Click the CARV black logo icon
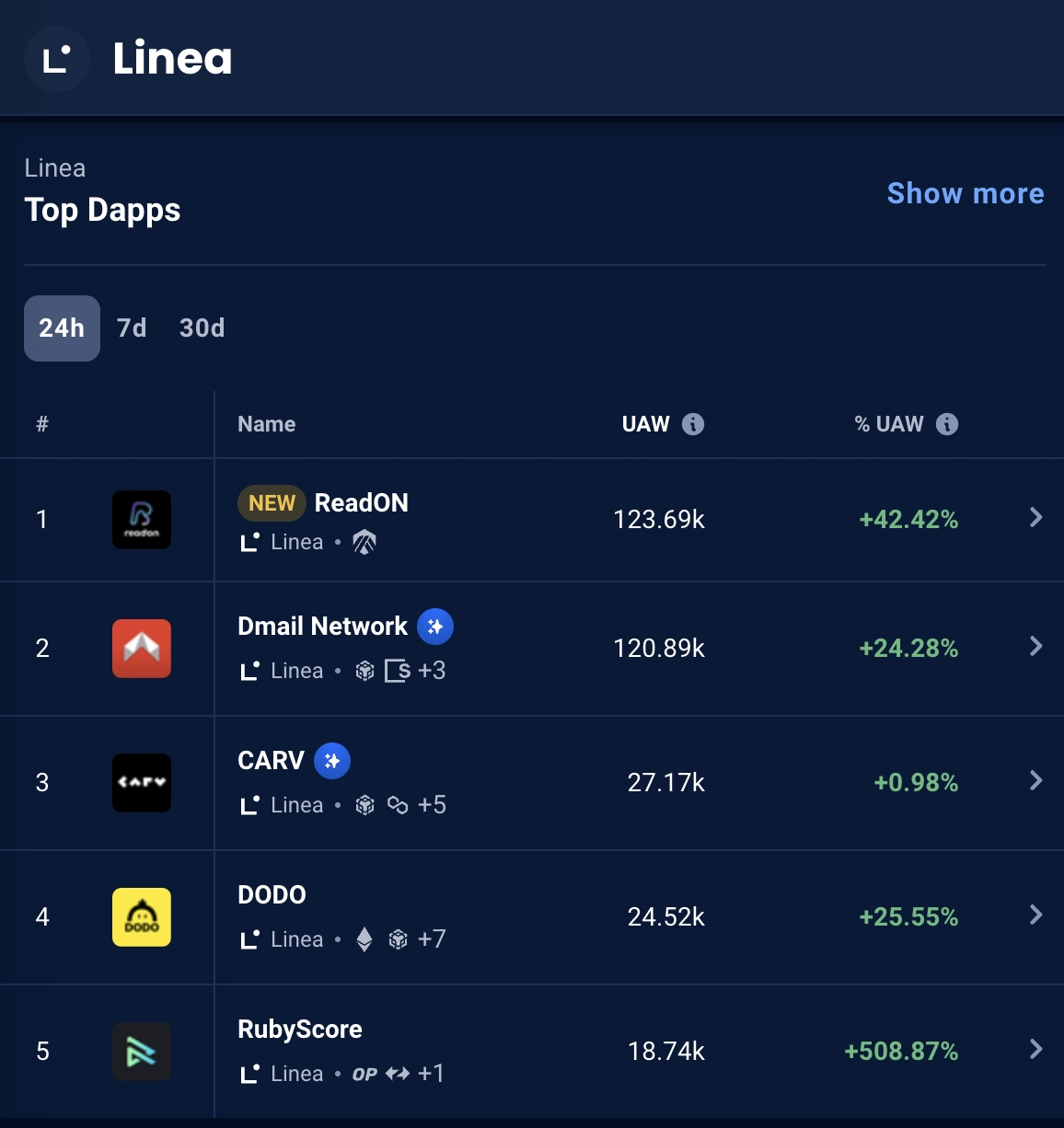 pyautogui.click(x=142, y=783)
